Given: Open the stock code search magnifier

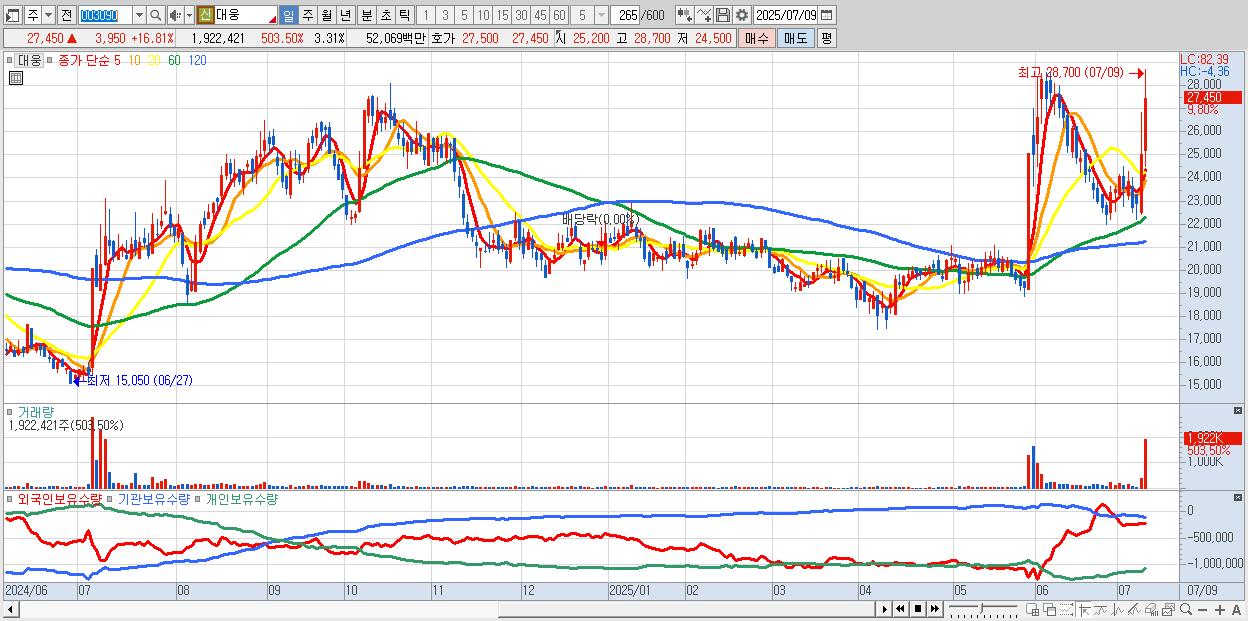Looking at the screenshot, I should [155, 15].
